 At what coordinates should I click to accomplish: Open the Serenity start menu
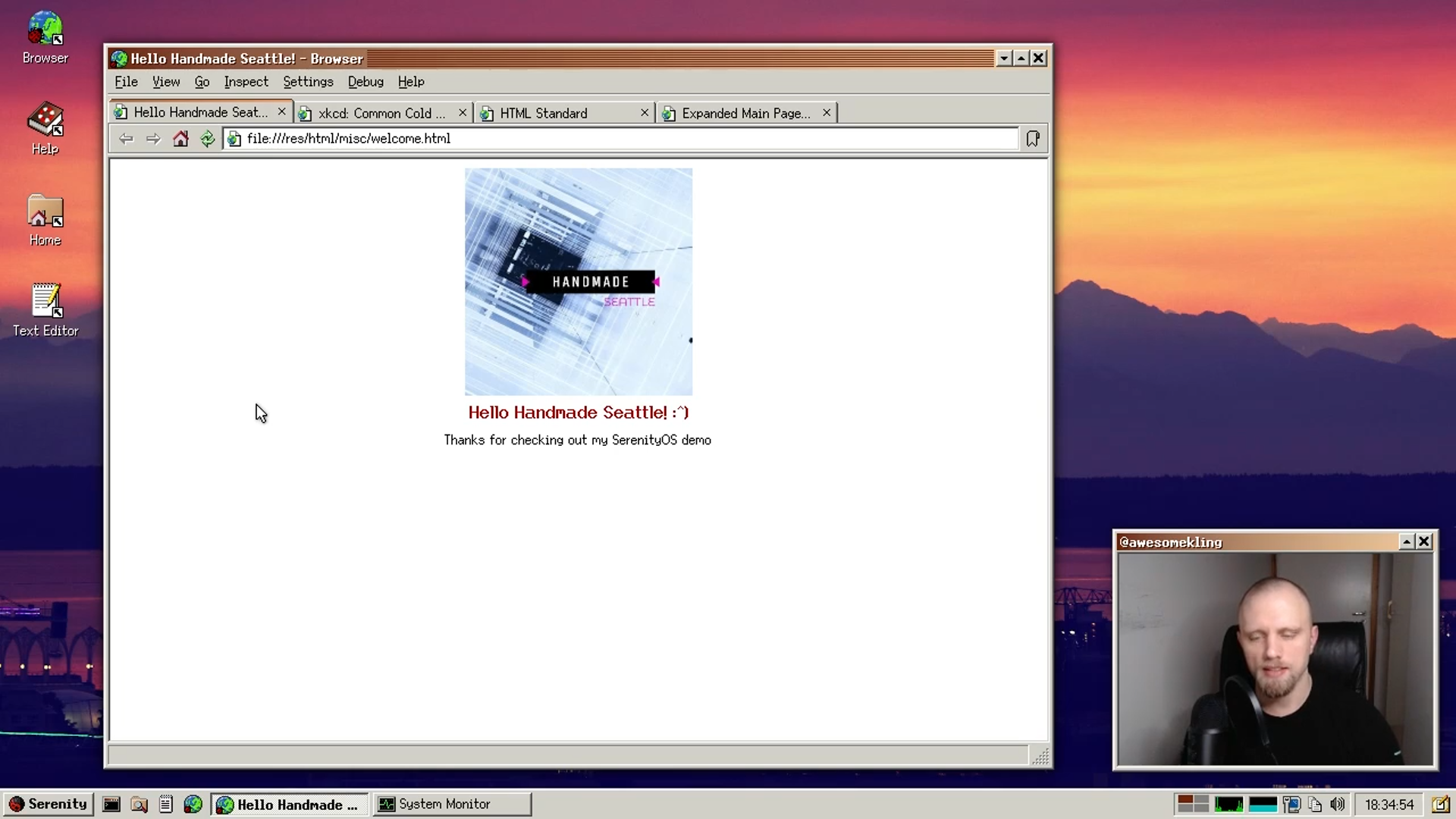(49, 804)
